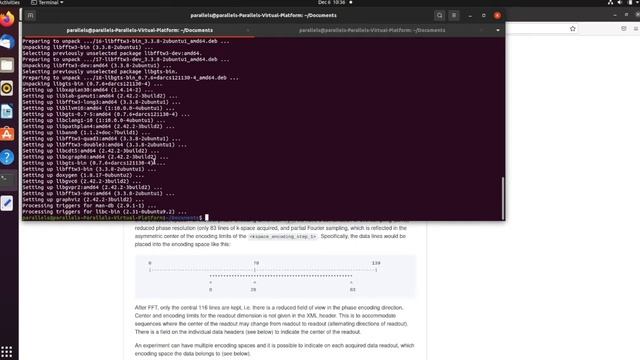Open Rhythmbox music player in dock

click(7, 88)
